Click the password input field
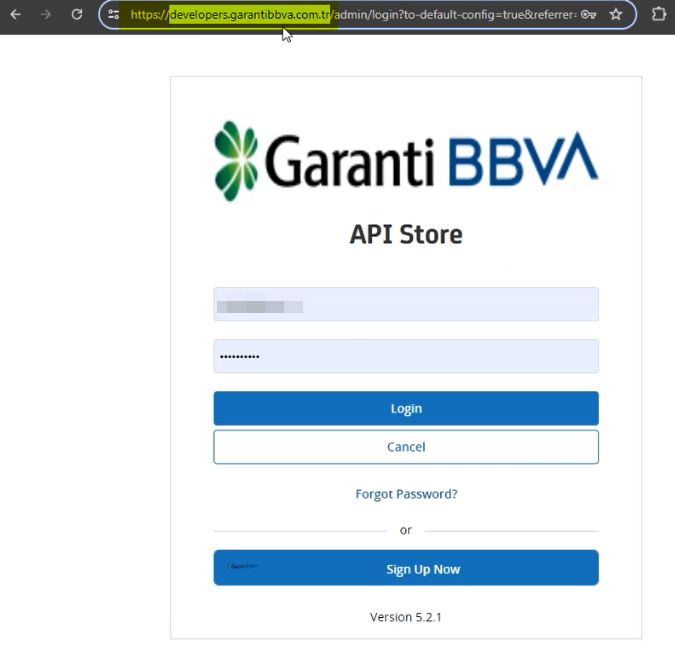Screen dimensions: 675x655 tap(406, 356)
